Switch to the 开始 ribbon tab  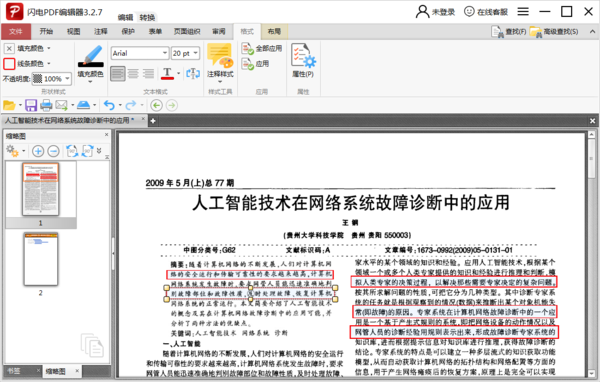click(x=46, y=31)
